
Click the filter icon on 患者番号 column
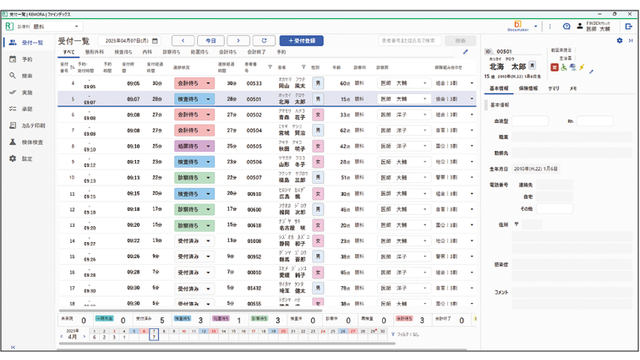(270, 67)
